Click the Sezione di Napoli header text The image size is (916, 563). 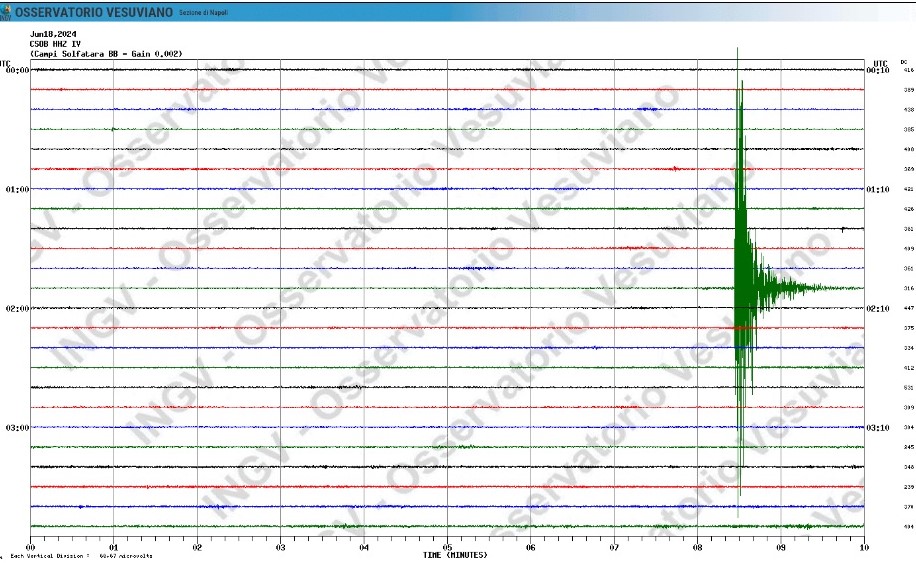coord(204,13)
